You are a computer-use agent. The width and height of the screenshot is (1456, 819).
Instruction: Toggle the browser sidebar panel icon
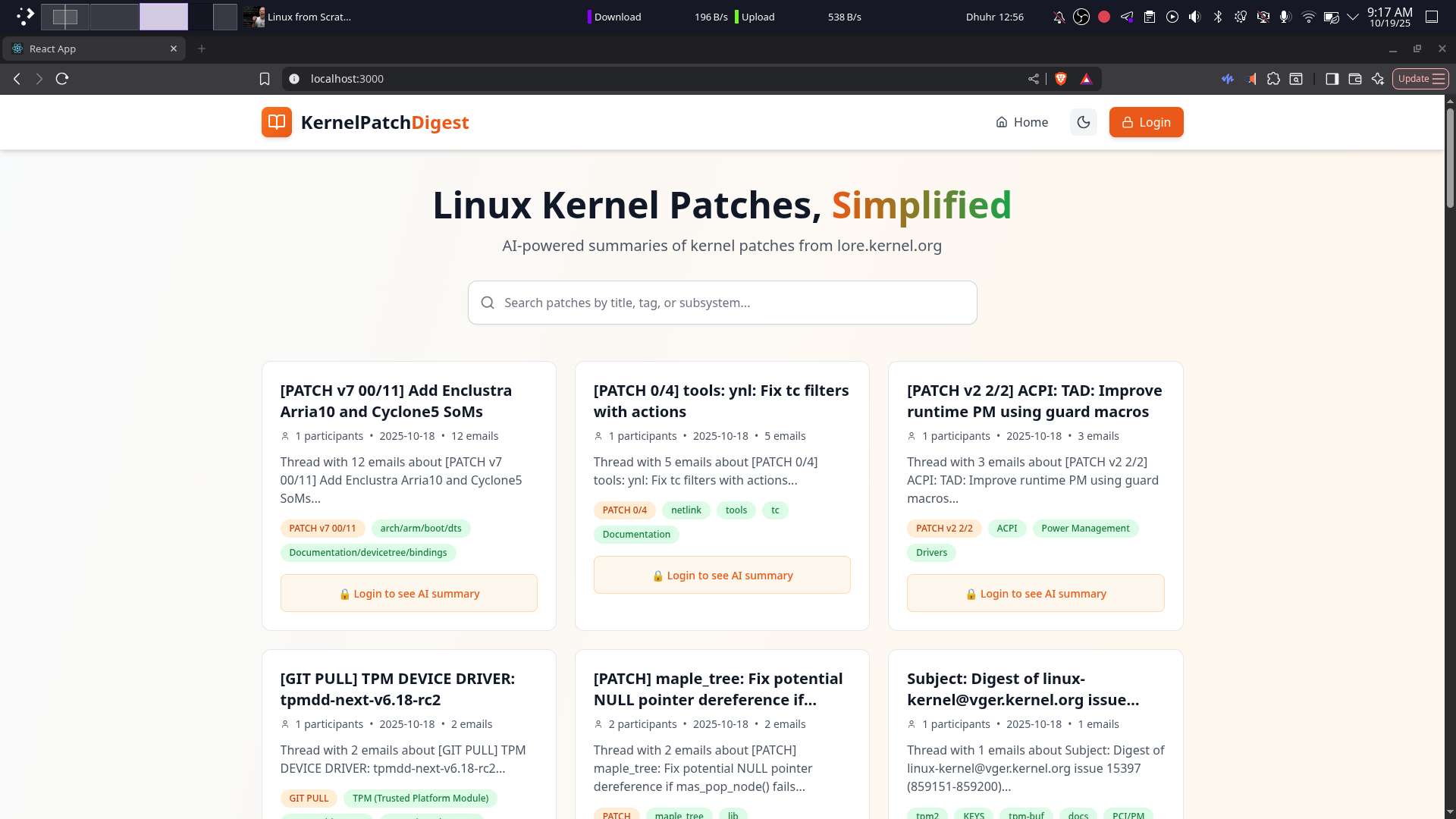point(1332,79)
